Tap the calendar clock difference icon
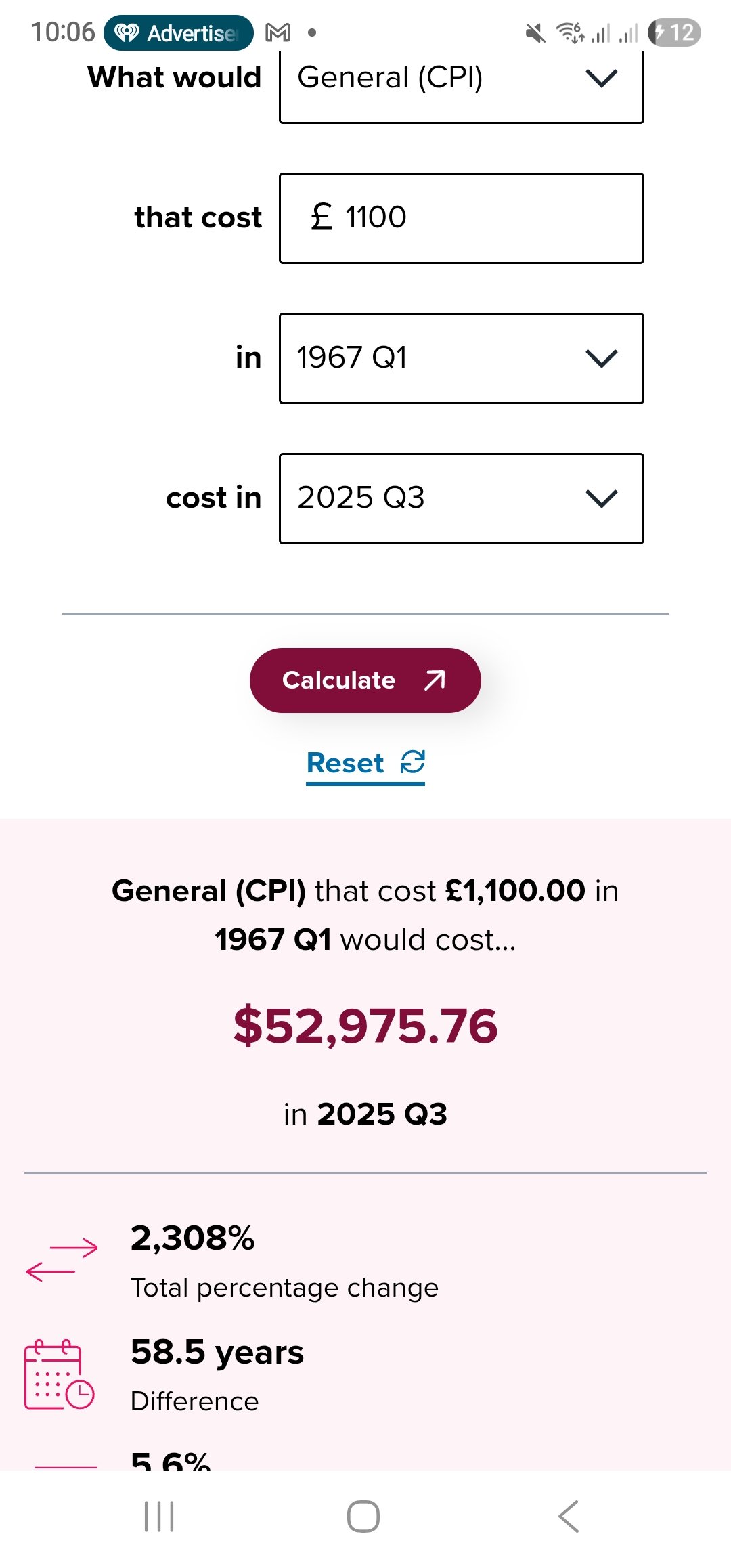Screen dimensions: 731x1568 point(60,1374)
